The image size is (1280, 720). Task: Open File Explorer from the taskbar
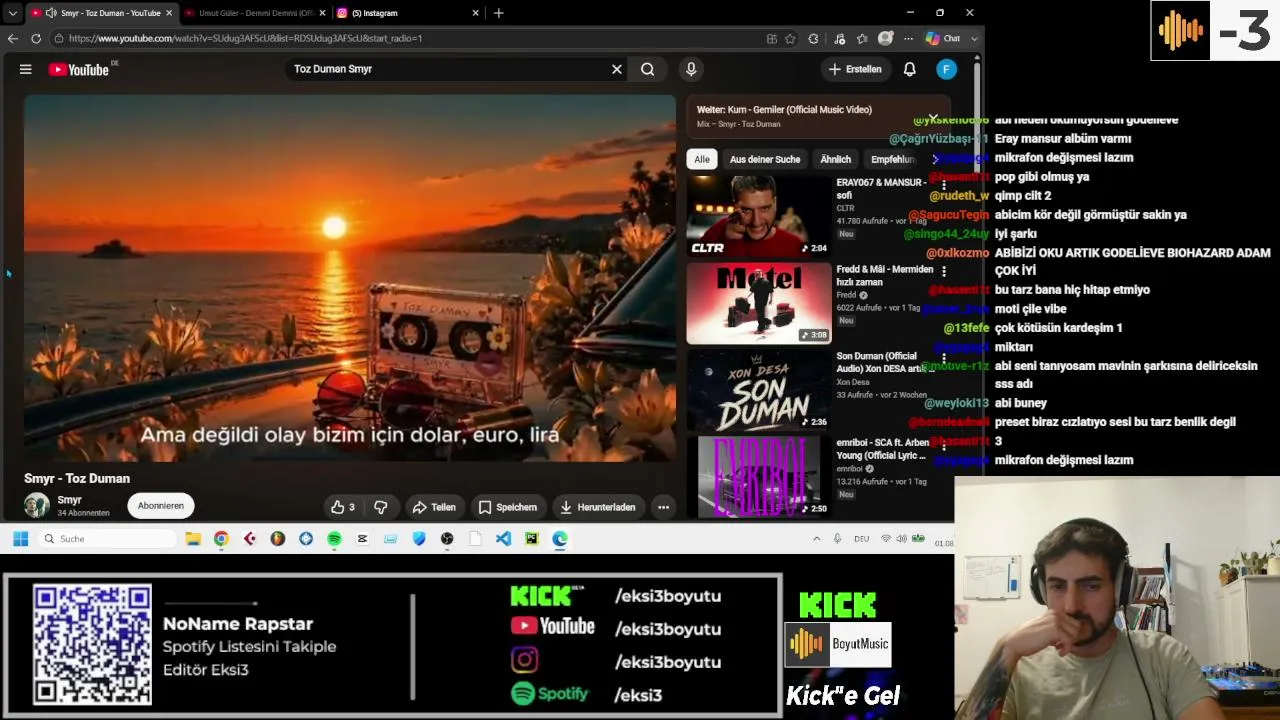point(193,539)
